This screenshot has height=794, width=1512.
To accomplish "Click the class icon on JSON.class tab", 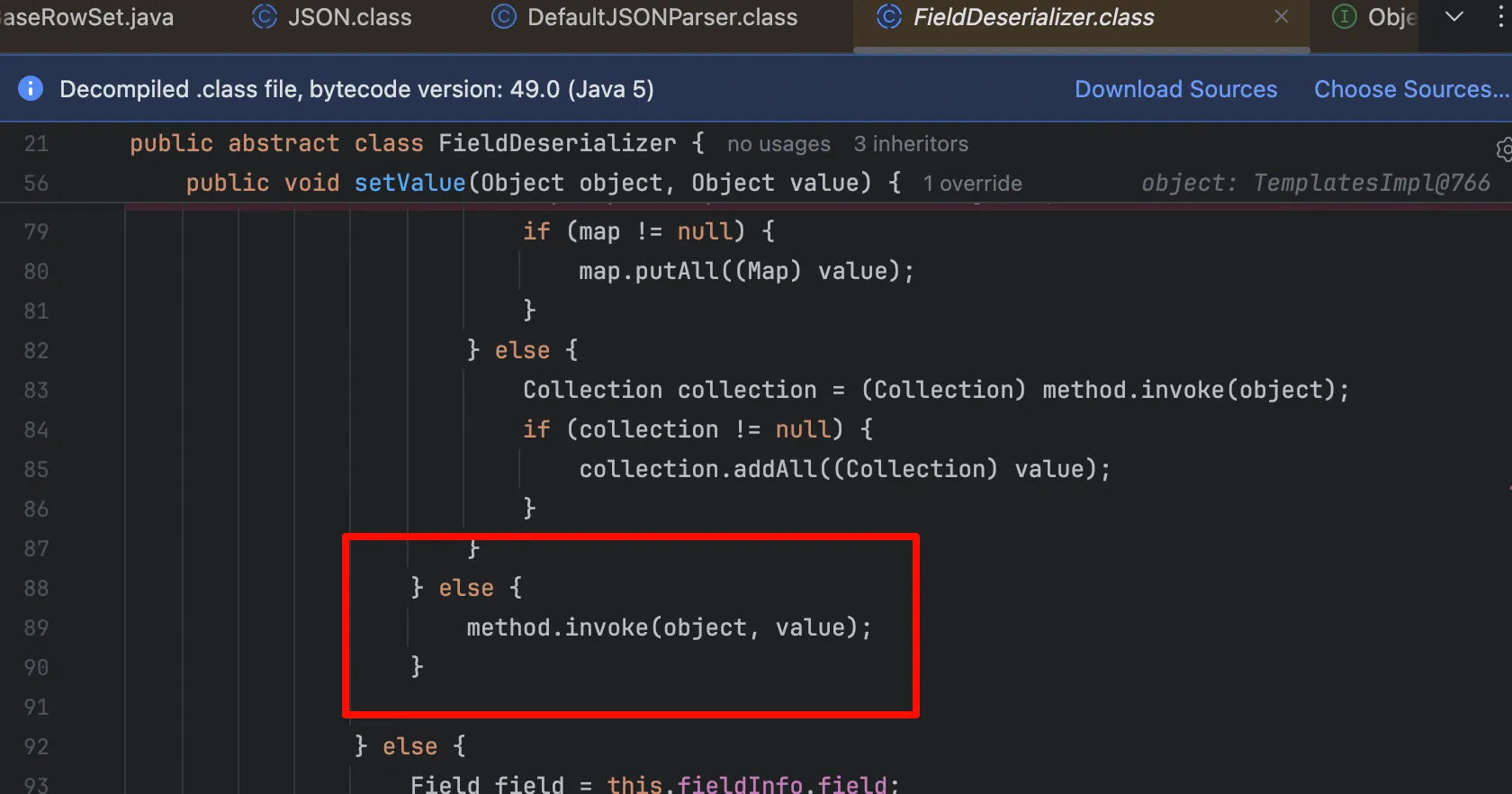I will coord(264,17).
